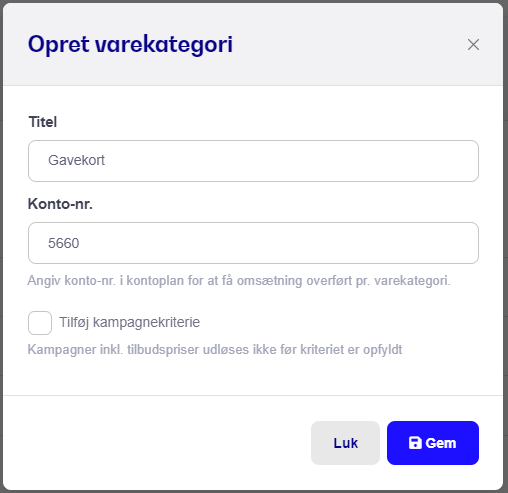Close the Opret varekategori dialog with X
This screenshot has height=493, width=508.
tap(473, 44)
